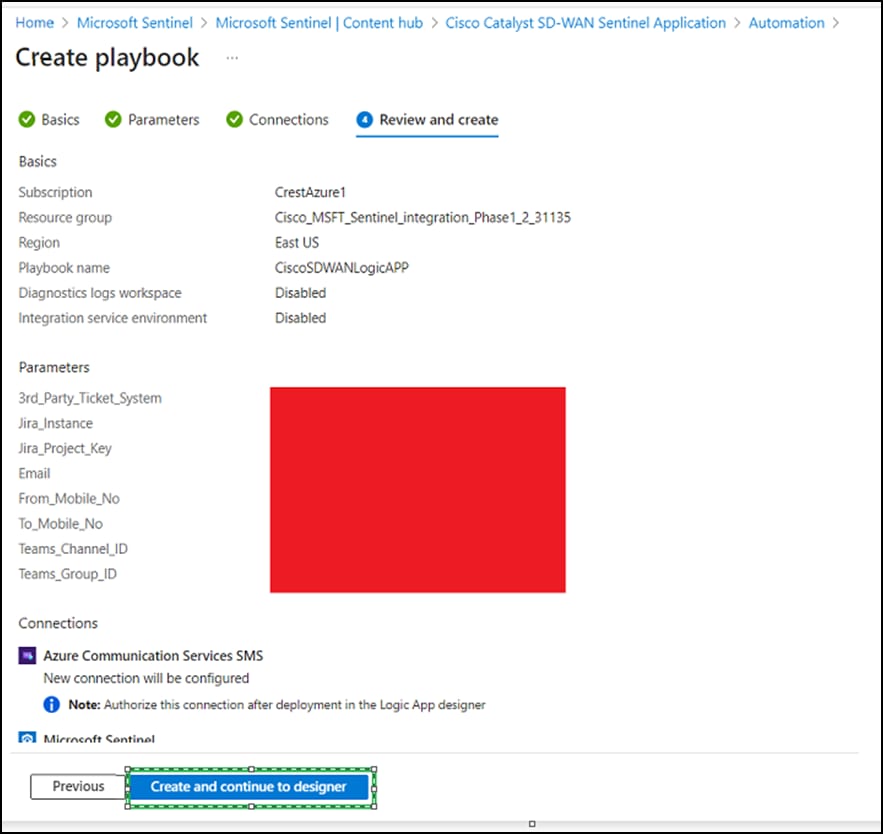
Task: Click the Connections section heading
Action: 58,623
